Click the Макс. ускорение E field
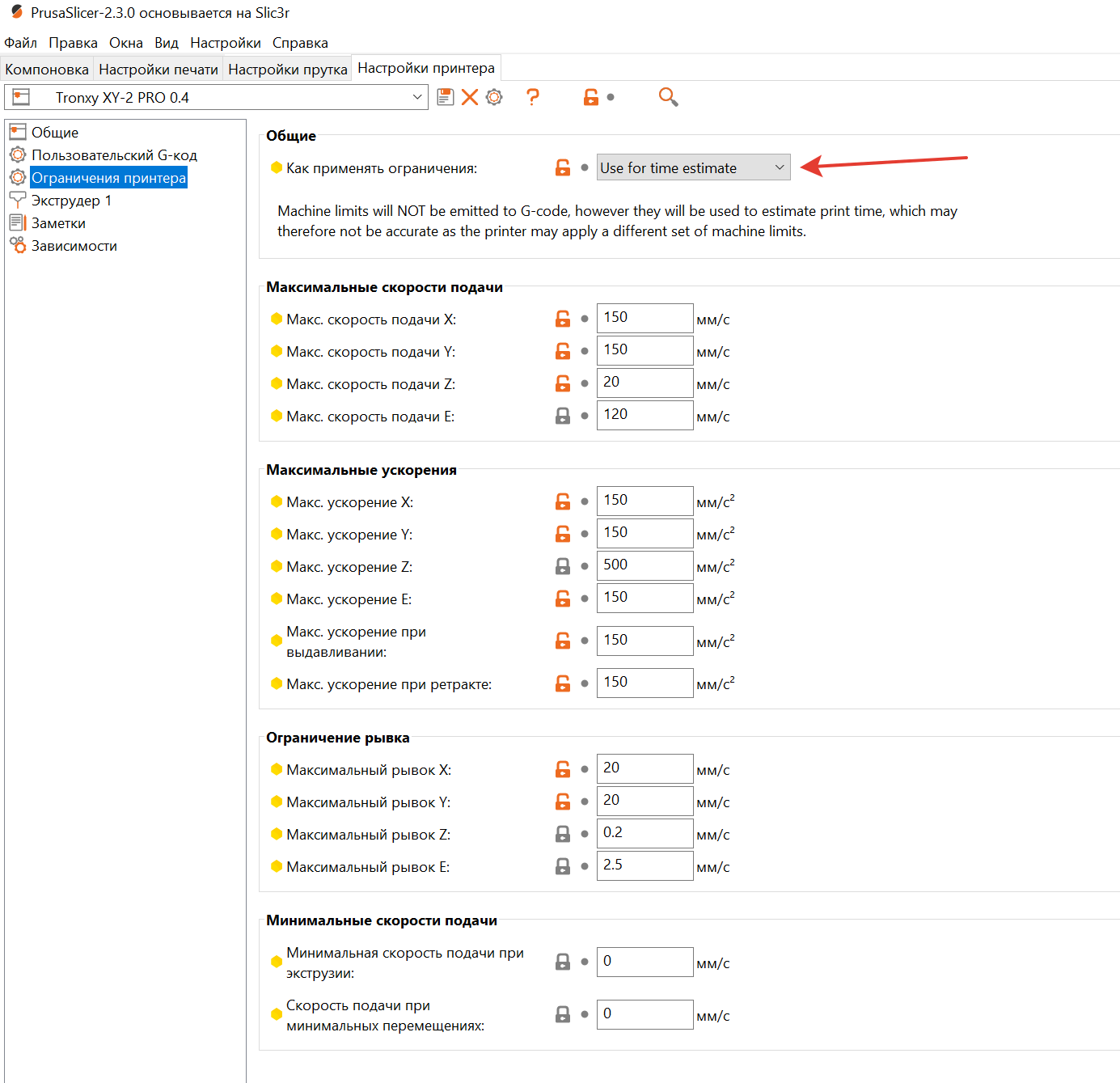 (645, 598)
